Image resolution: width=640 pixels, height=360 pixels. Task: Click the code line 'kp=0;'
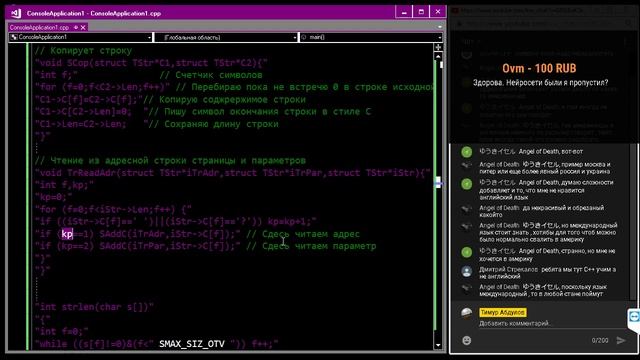click(x=53, y=197)
